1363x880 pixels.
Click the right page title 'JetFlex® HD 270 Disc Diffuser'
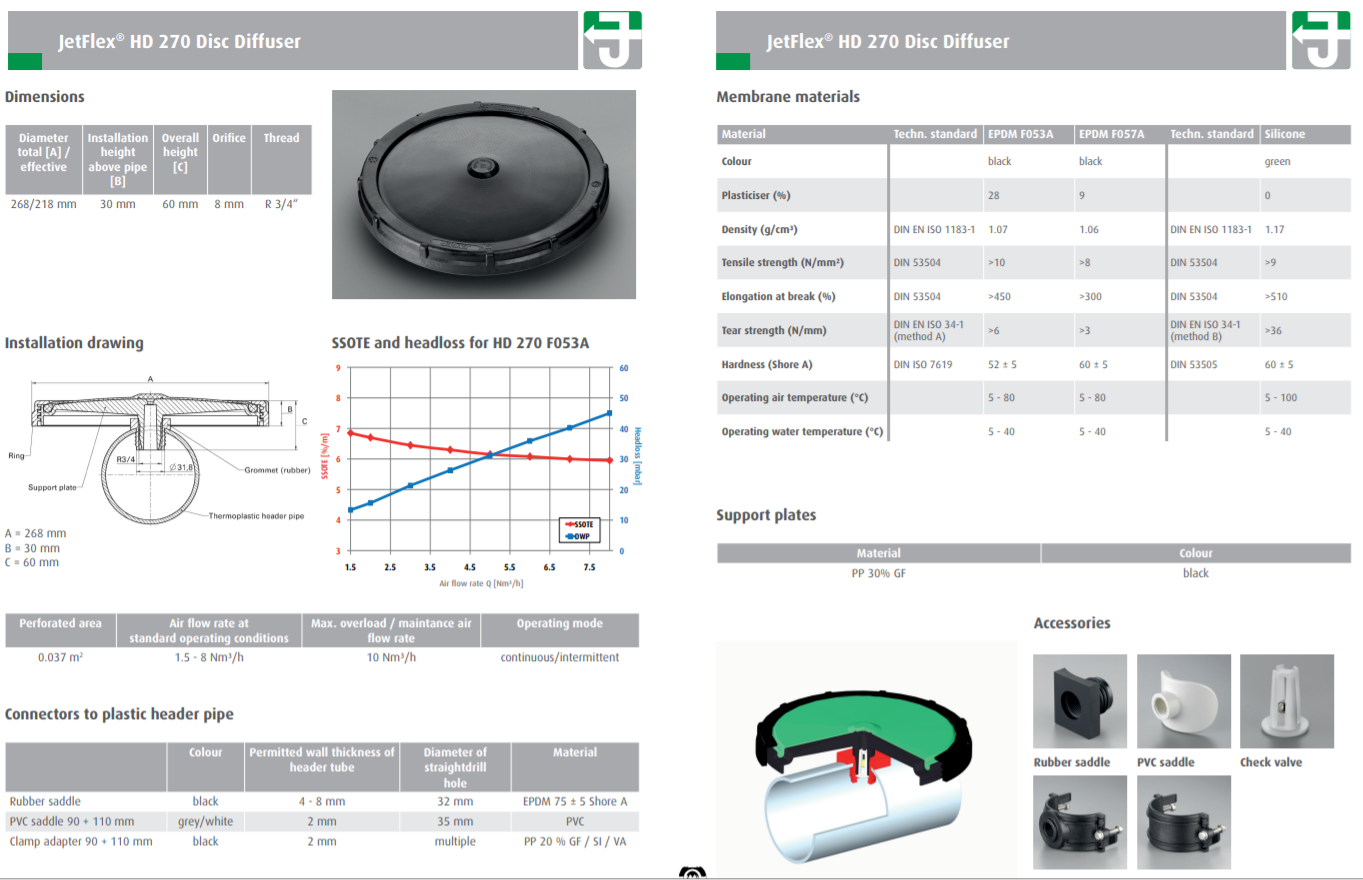(888, 42)
